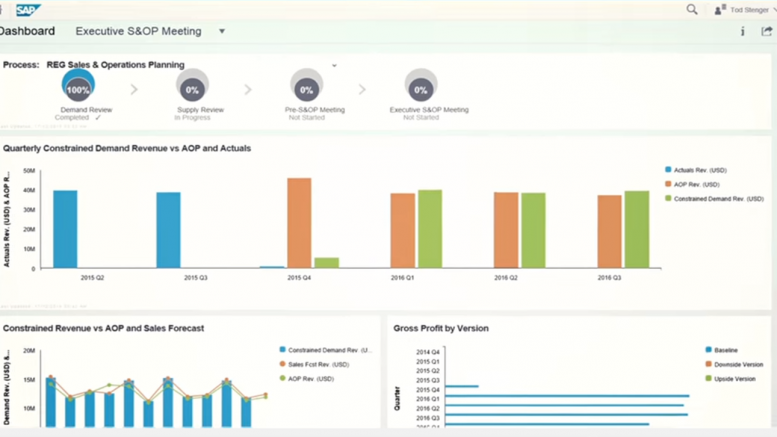
Task: Select the Pre-S&OP Meeting progress circle
Action: (306, 89)
